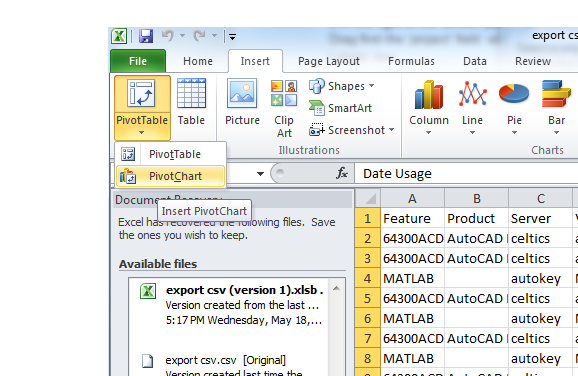This screenshot has height=376, width=578.
Task: Click autokey cell in row 6
Action: click(541, 318)
